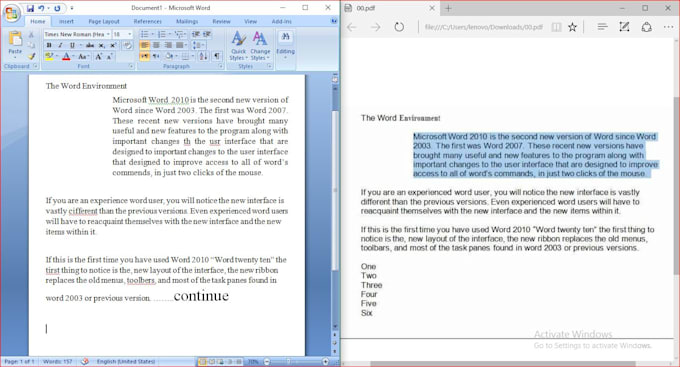
Task: Click the browser More (ellipsis) button
Action: (x=668, y=27)
